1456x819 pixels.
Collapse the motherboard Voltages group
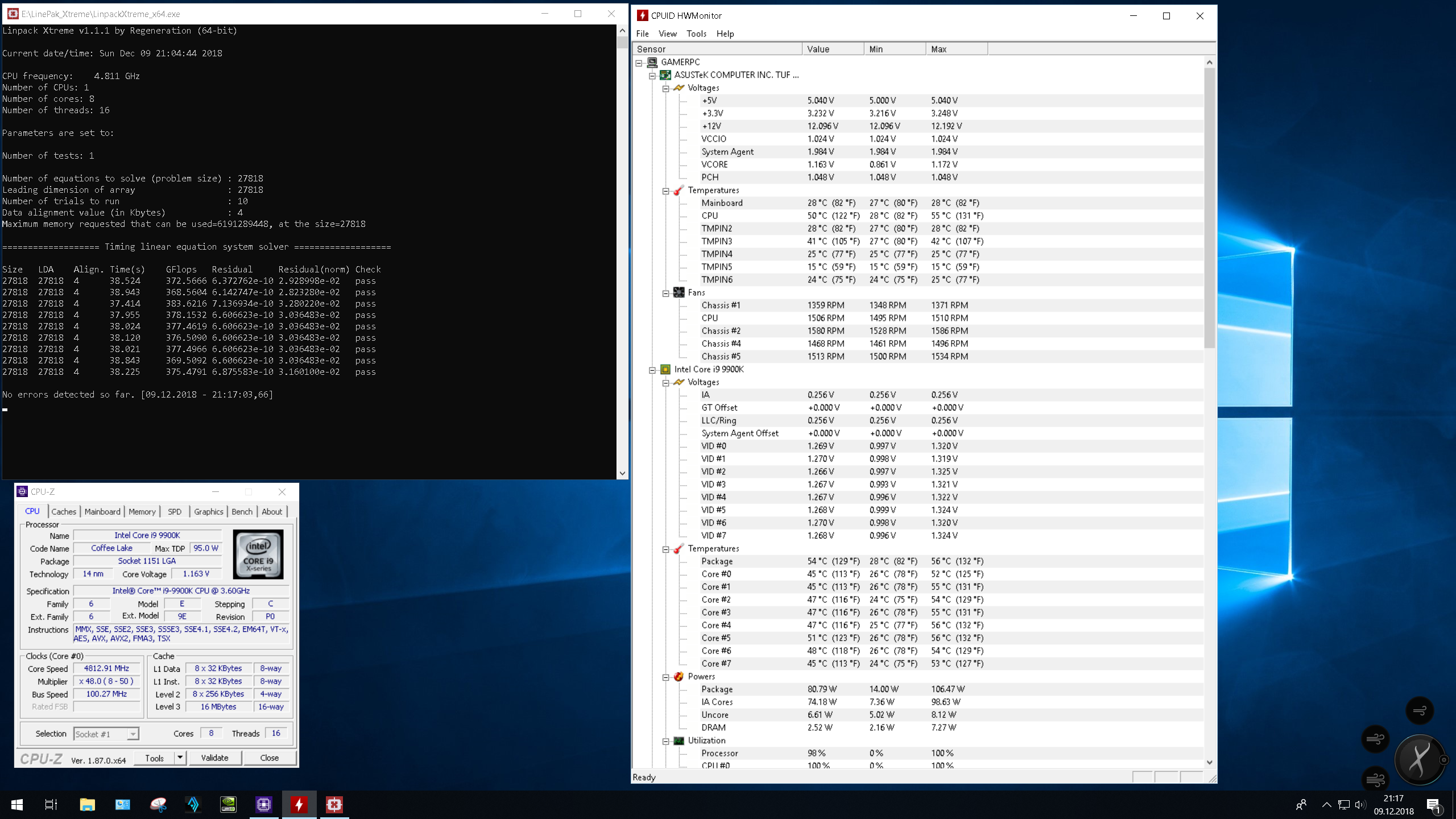point(665,88)
